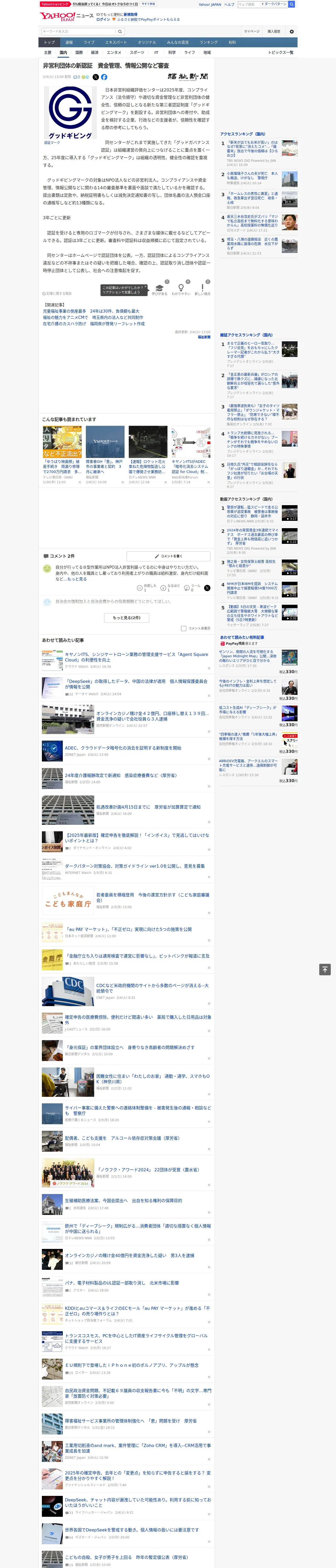
Task: Open the ランキング tab
Action: click(x=209, y=43)
